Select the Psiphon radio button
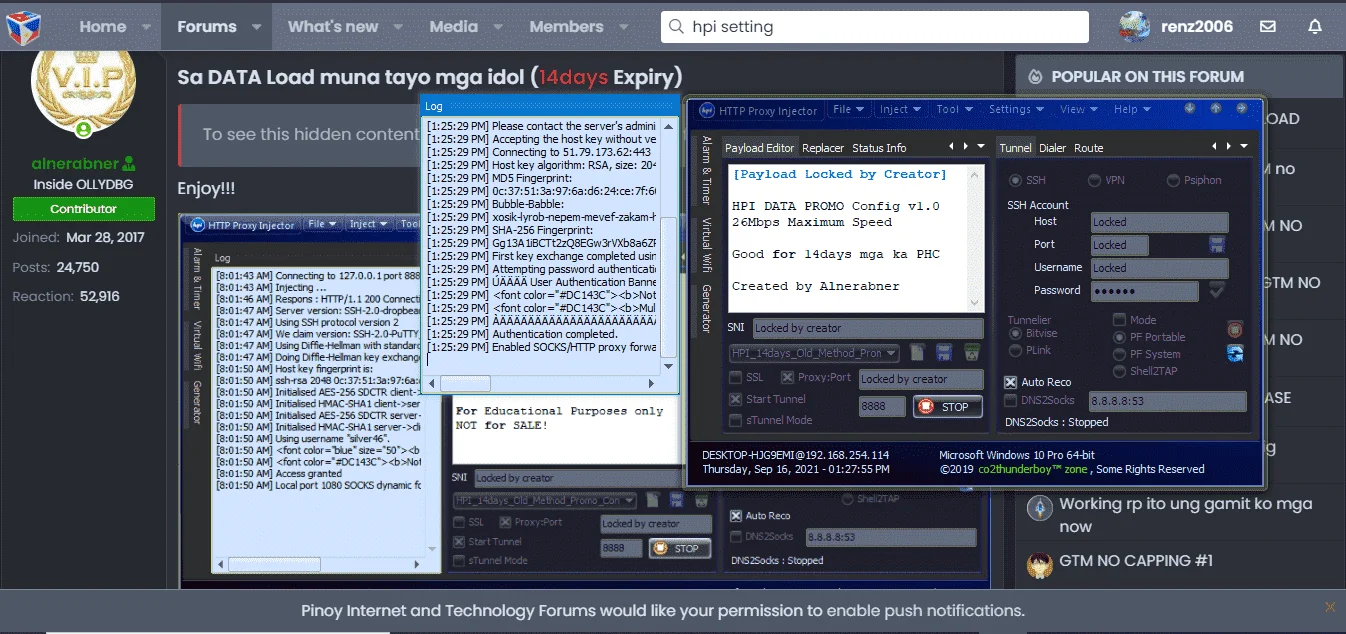1346x634 pixels. (1173, 181)
